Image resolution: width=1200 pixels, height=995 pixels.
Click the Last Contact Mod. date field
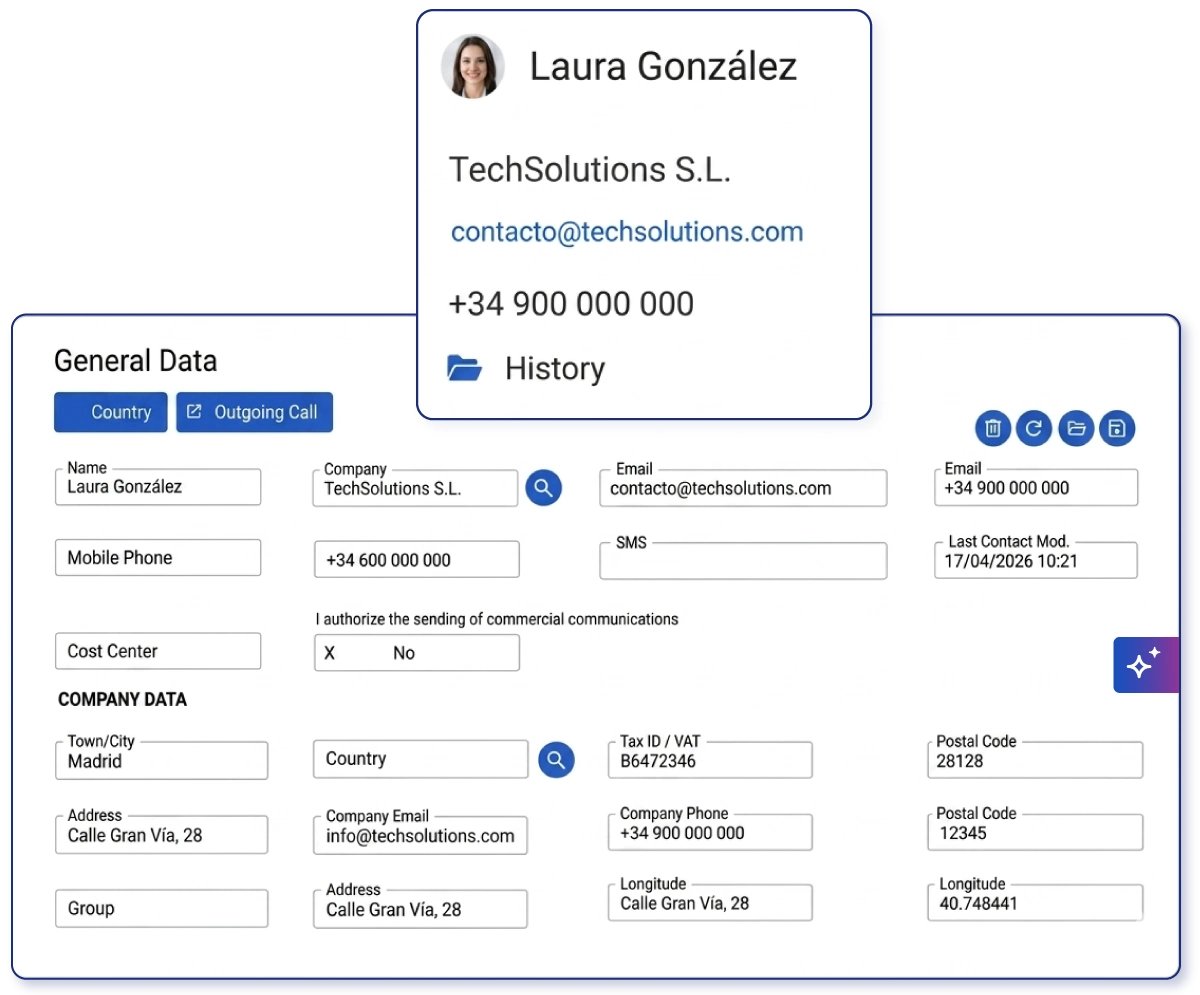point(1035,560)
